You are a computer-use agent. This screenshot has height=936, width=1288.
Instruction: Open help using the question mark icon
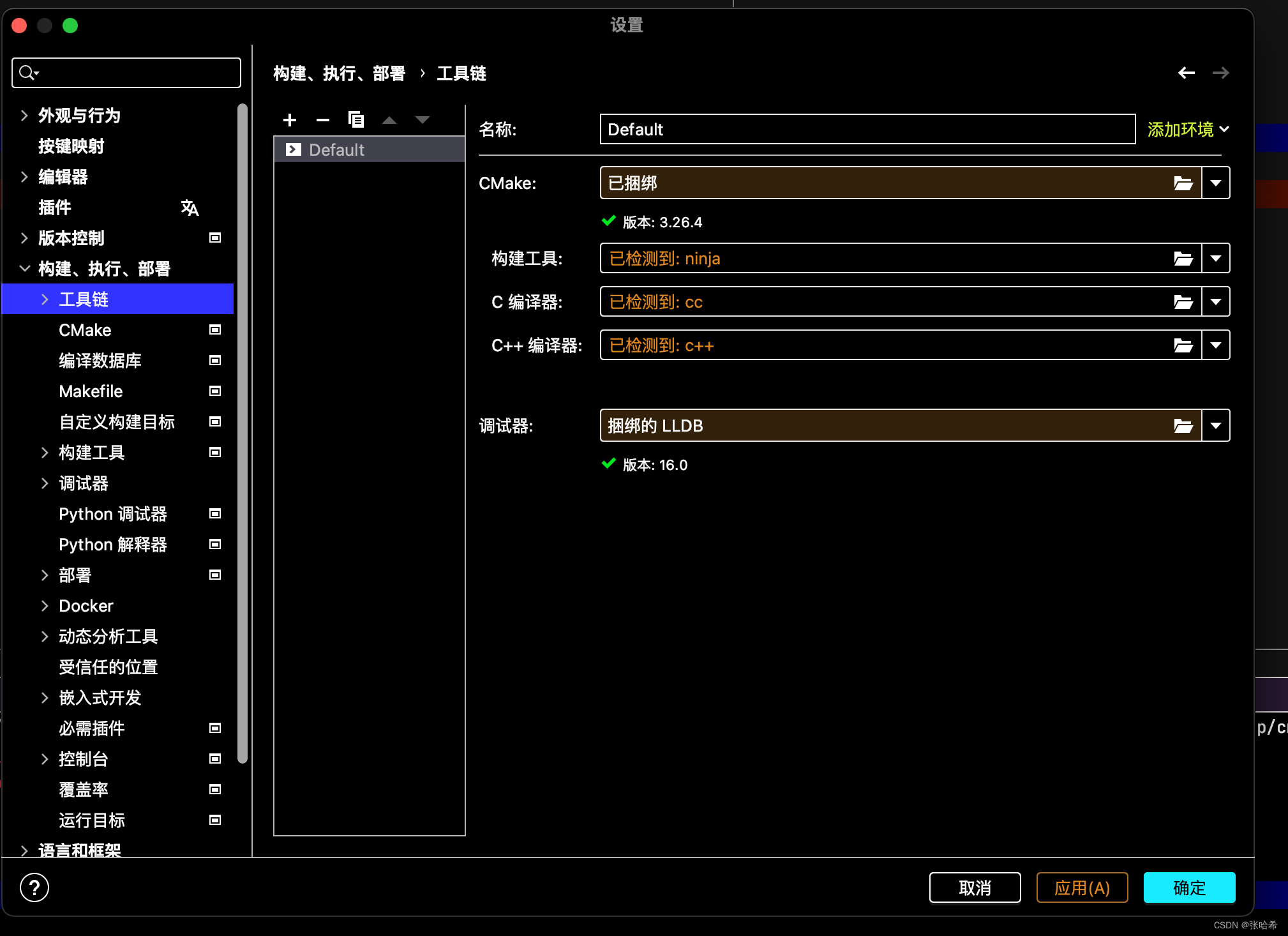coord(34,887)
